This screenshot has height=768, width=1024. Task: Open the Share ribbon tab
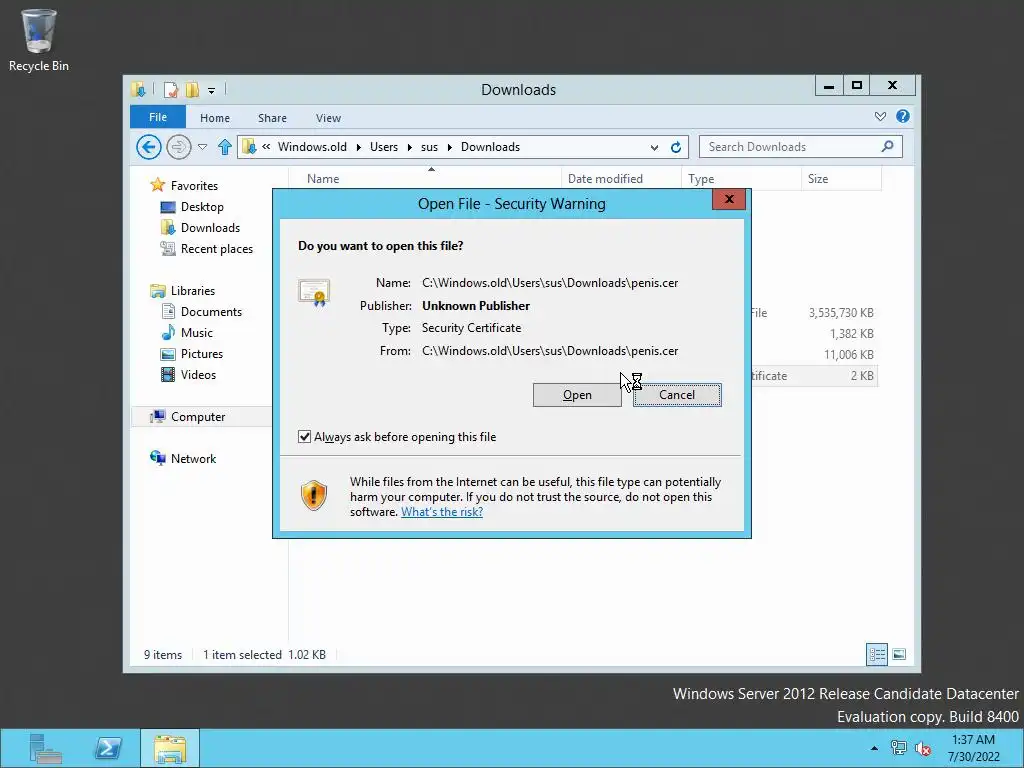point(272,118)
